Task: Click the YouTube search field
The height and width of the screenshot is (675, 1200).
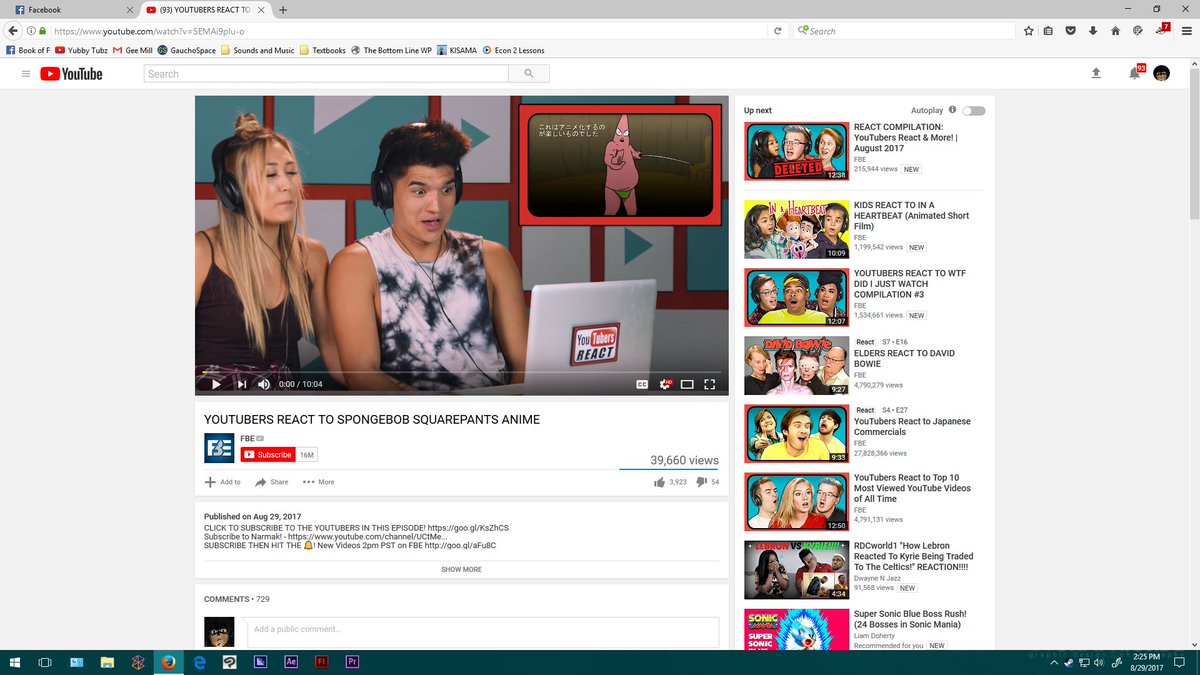Action: click(x=326, y=73)
